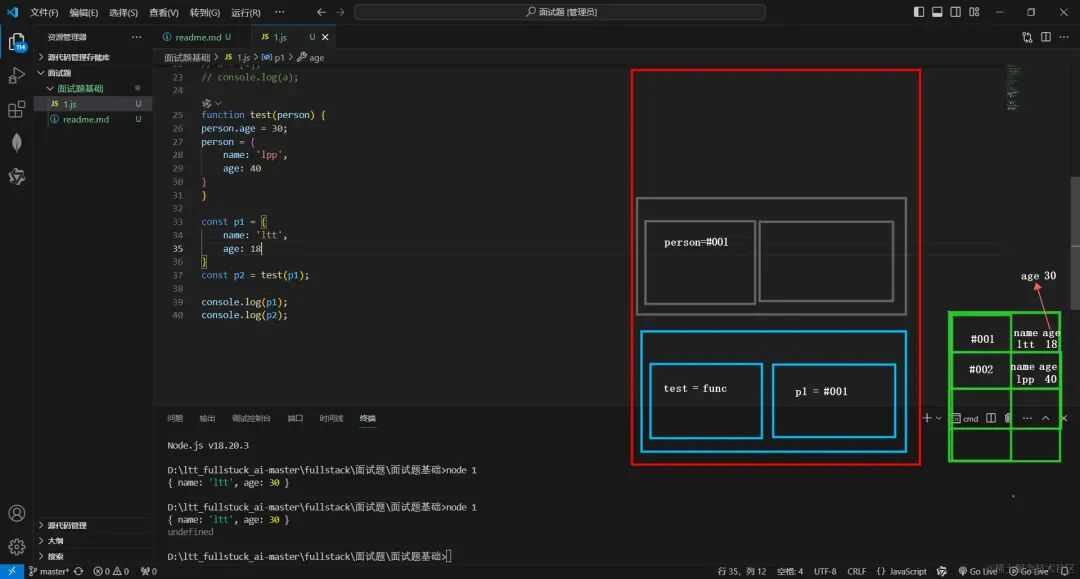Open the title bar overflow menu ellipsis
Viewport: 1080px width, 579px height.
pos(279,12)
